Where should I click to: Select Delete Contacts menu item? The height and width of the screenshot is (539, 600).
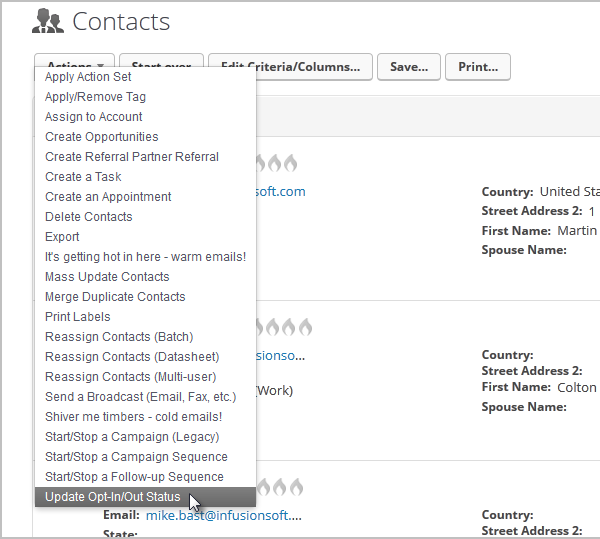click(145, 217)
